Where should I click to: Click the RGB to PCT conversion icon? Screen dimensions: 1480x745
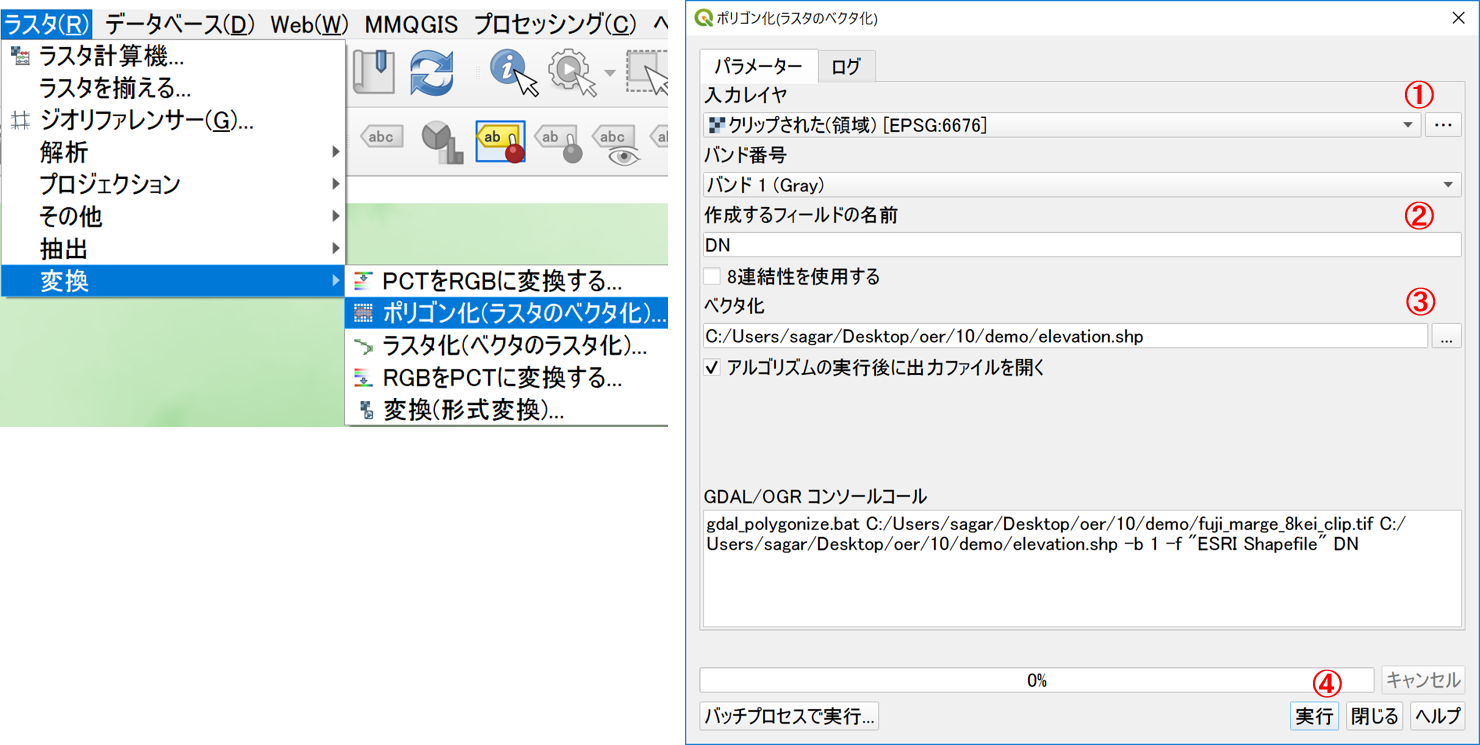click(364, 378)
